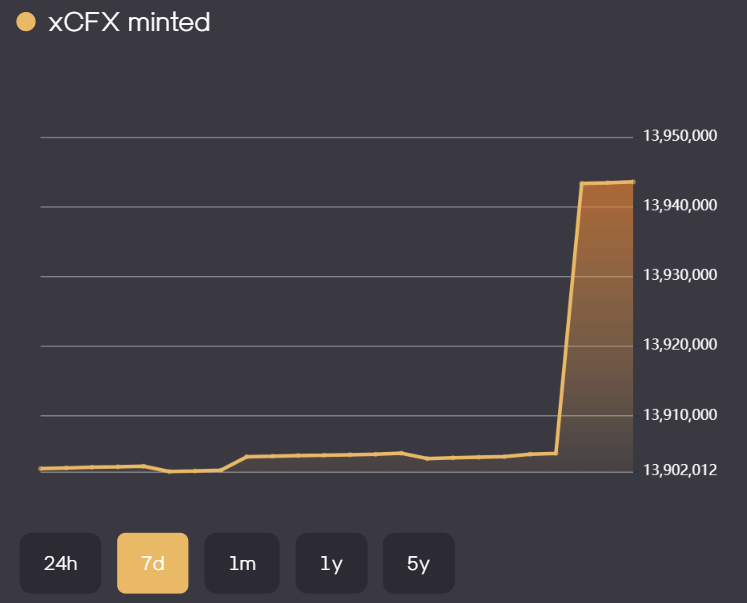Click the 13,910,000 axis label
This screenshot has height=603, width=747.
(x=680, y=415)
